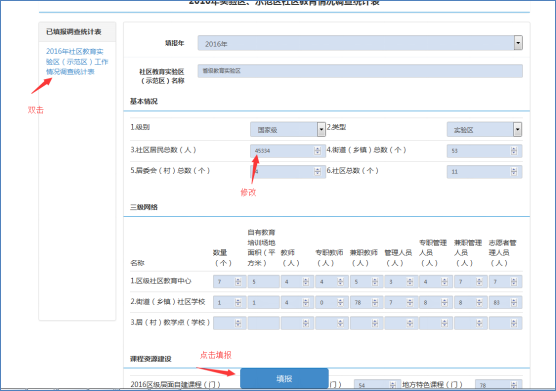Viewport: 556px width, 391px height.
Task: Click the 6.社区总数 field showing 11
Action: (484, 172)
